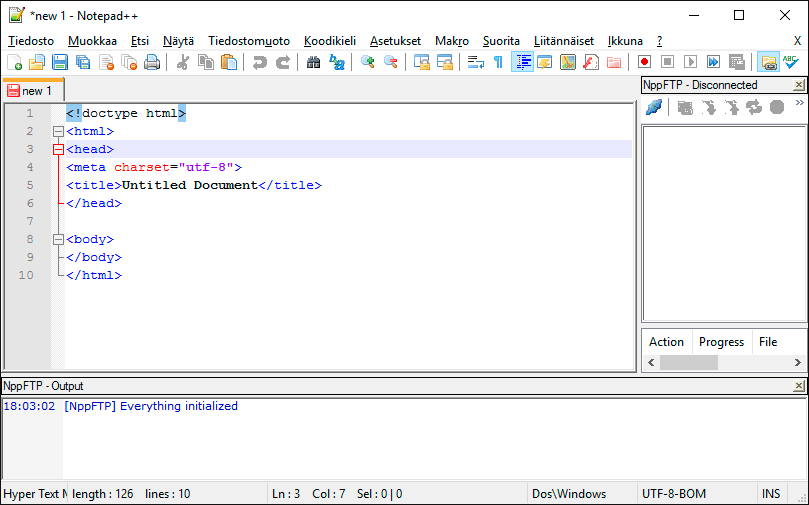The width and height of the screenshot is (809, 505).
Task: Open the Replace tool icon
Action: click(x=336, y=62)
